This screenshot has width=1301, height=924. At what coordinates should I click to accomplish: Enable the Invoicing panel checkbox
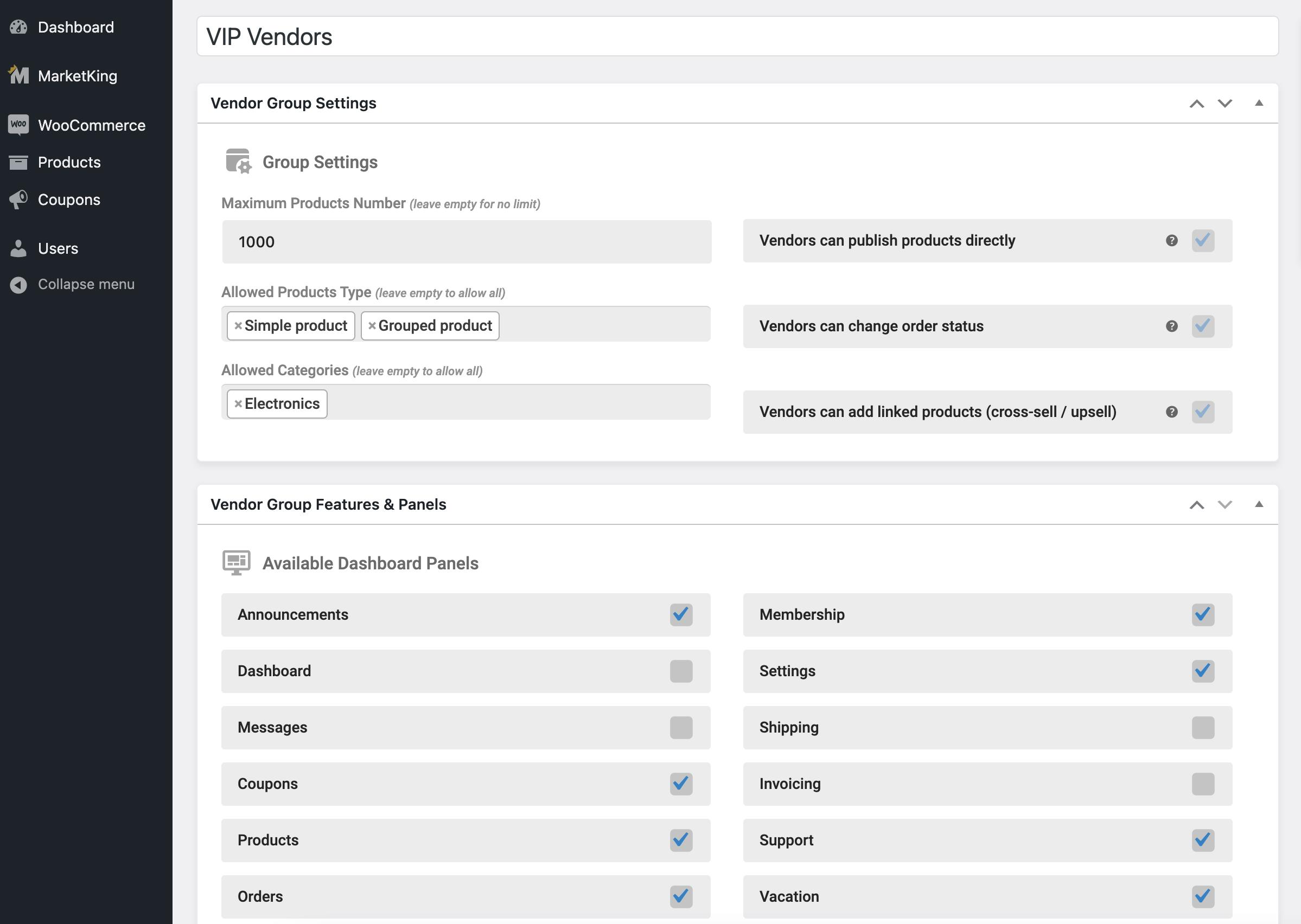[x=1203, y=784]
